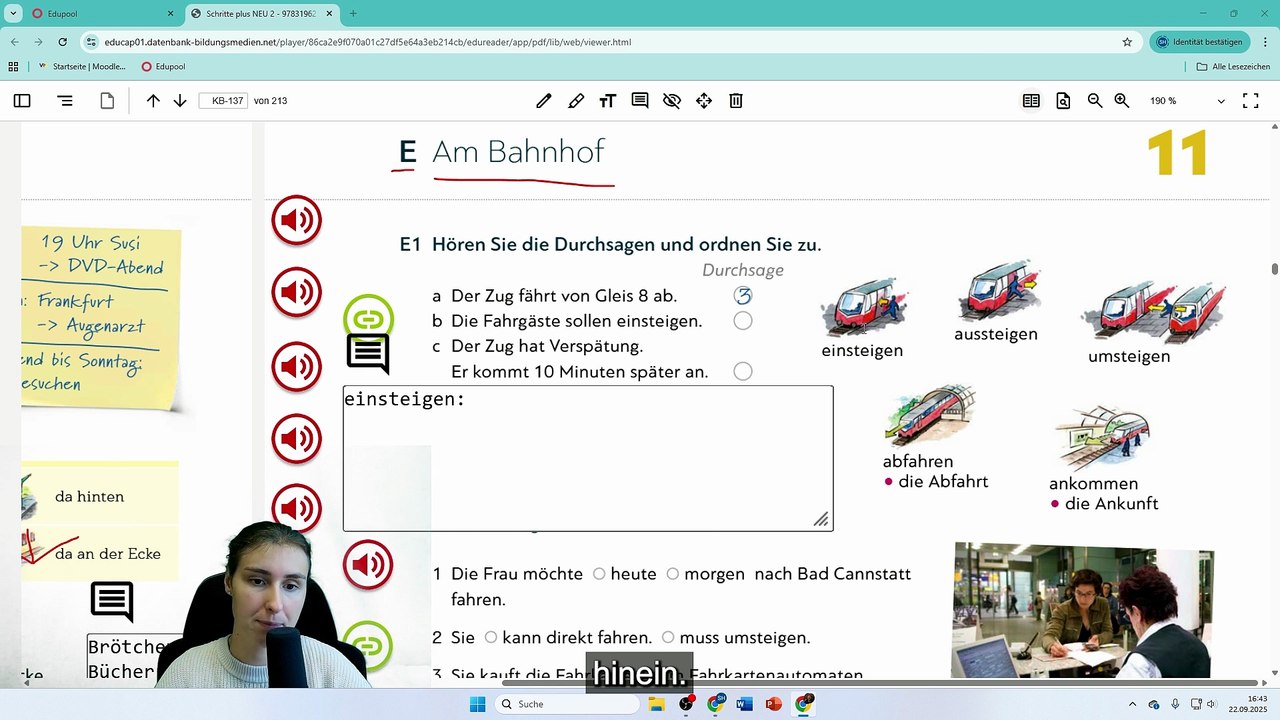Bookmark this page with the star icon
This screenshot has height=720, width=1280.
1127,42
